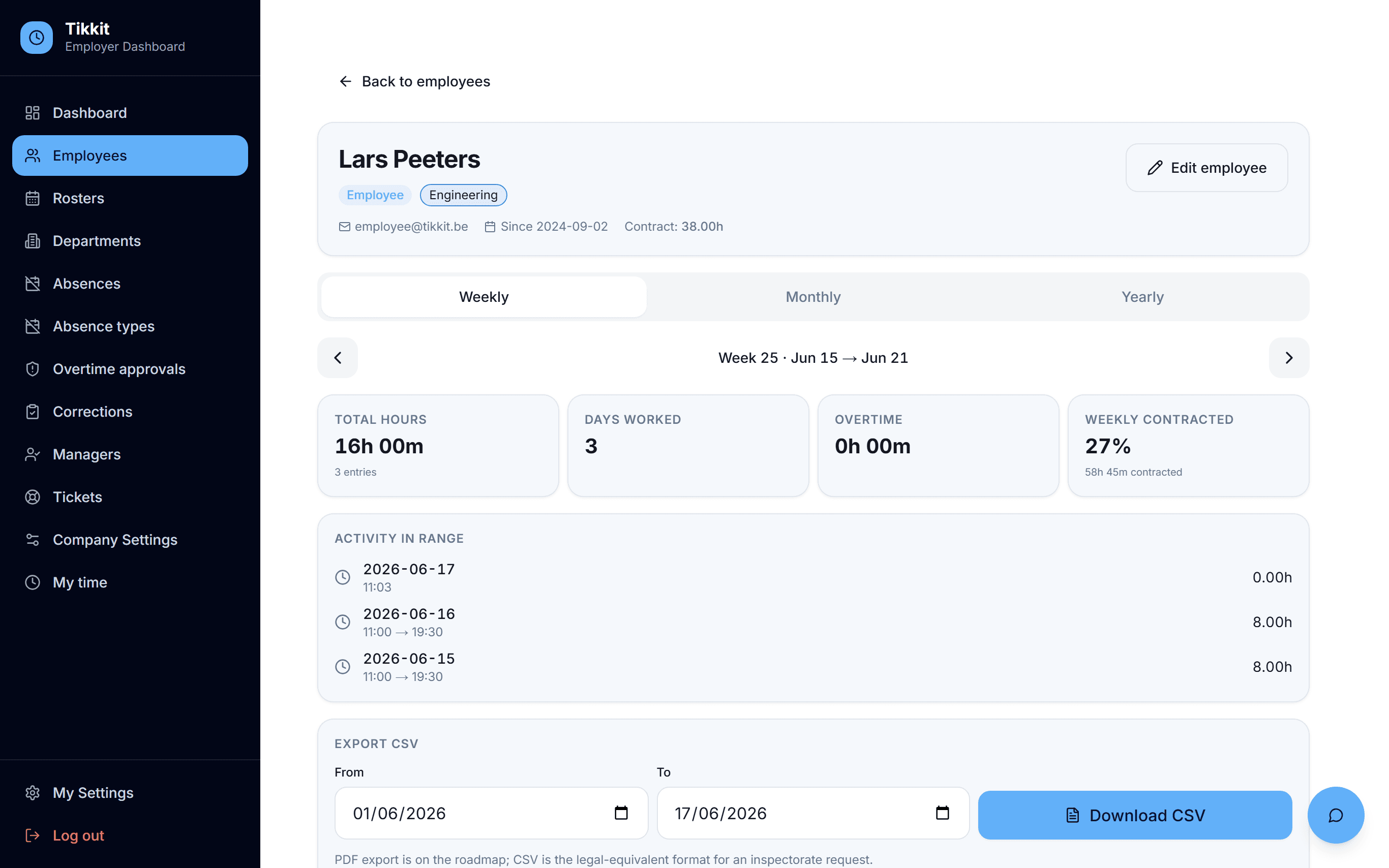Click the Log out arrow icon
This screenshot has height=868, width=1389.
(33, 835)
